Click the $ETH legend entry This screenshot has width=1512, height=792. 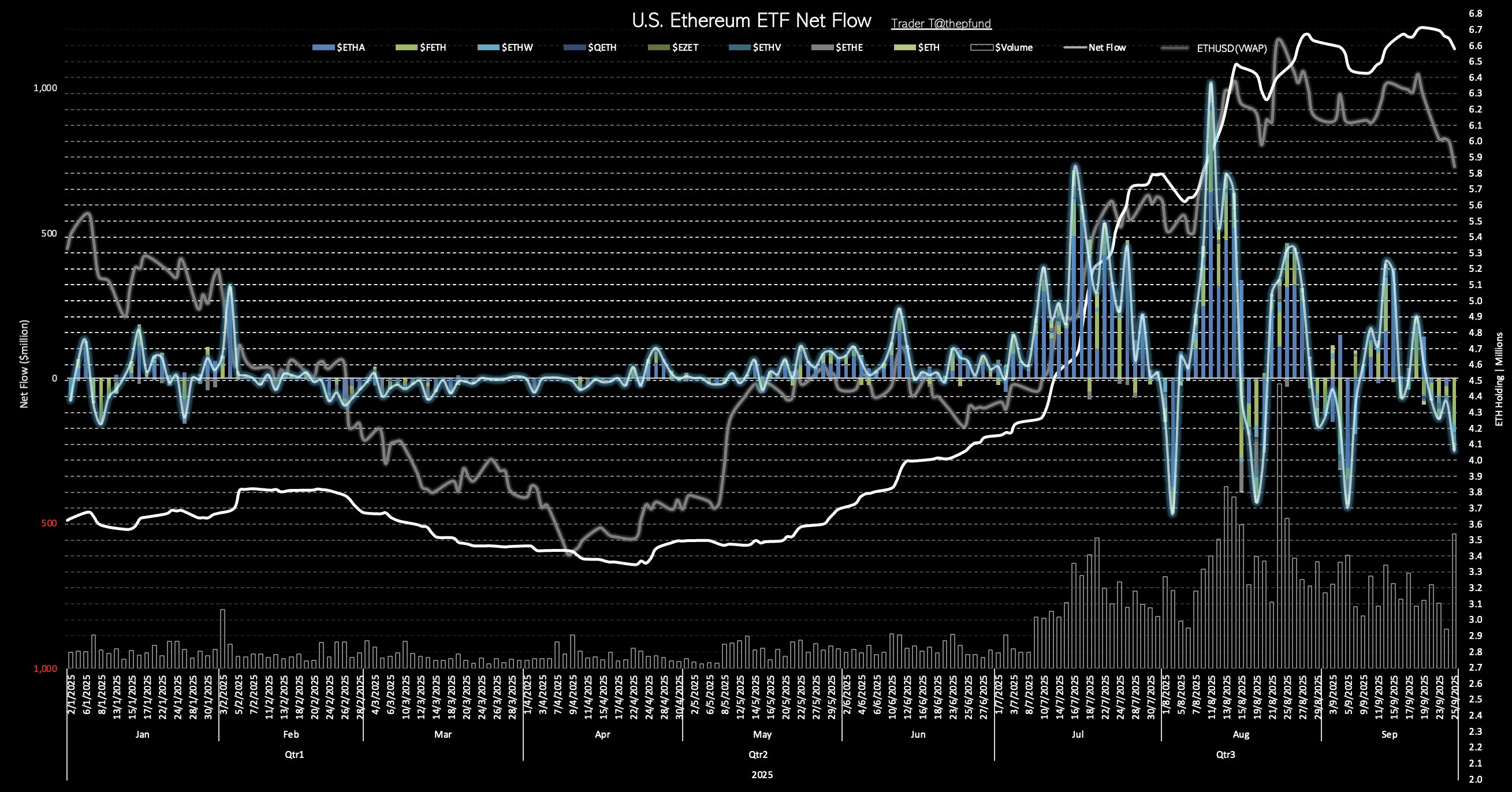click(x=928, y=47)
